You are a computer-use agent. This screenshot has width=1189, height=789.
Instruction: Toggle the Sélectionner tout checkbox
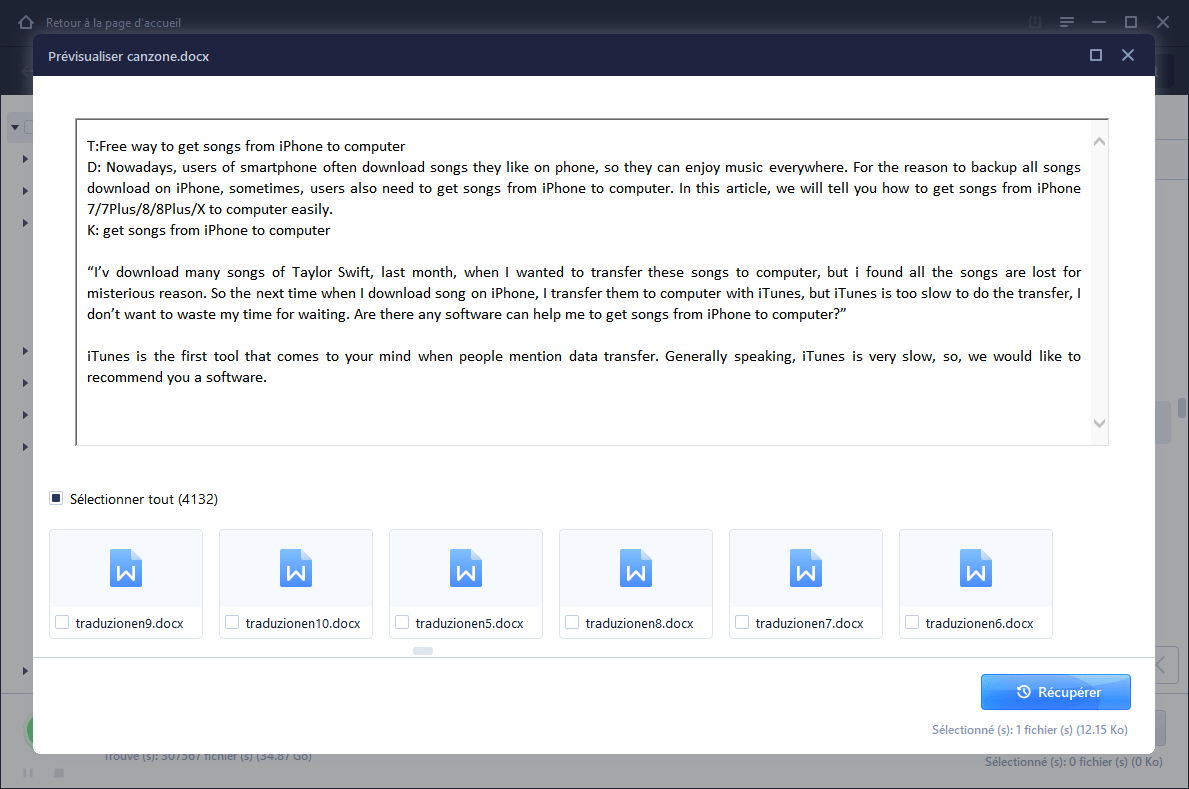pos(56,498)
